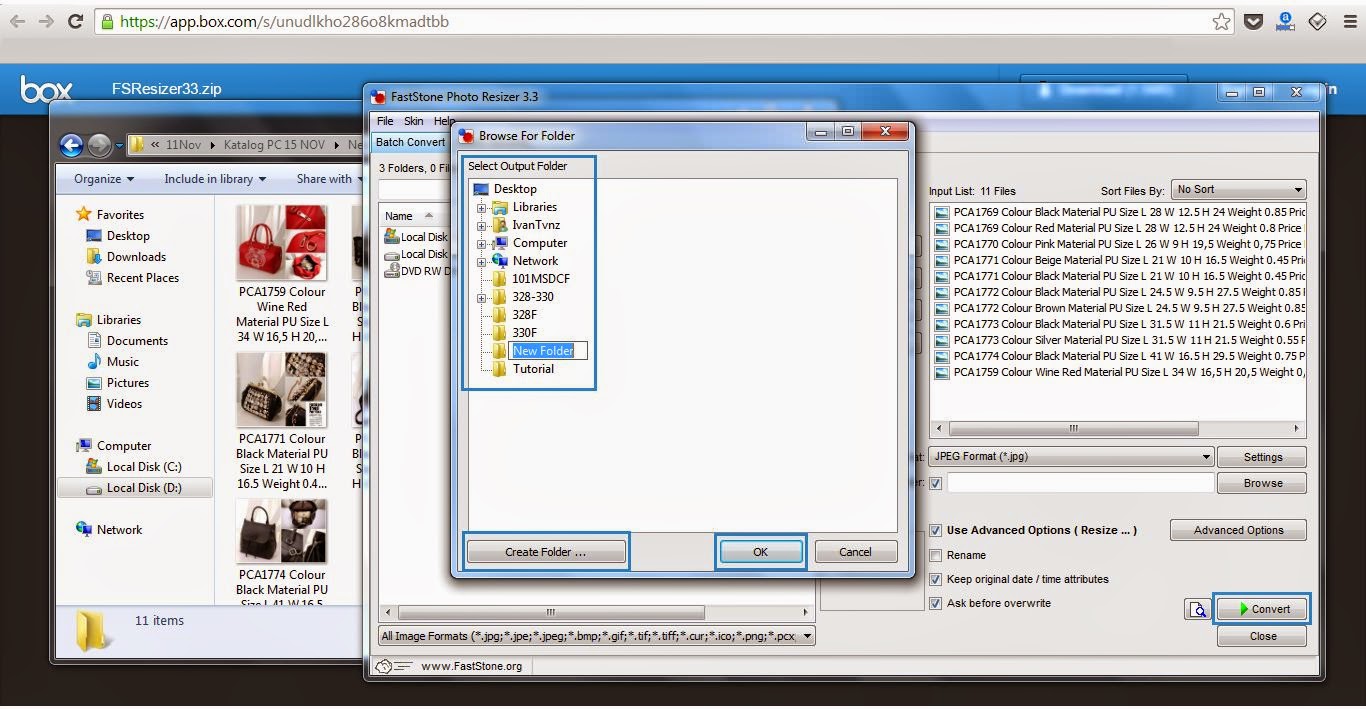1366x709 pixels.
Task: Select the Tutorial folder icon in the tree
Action: 500,369
